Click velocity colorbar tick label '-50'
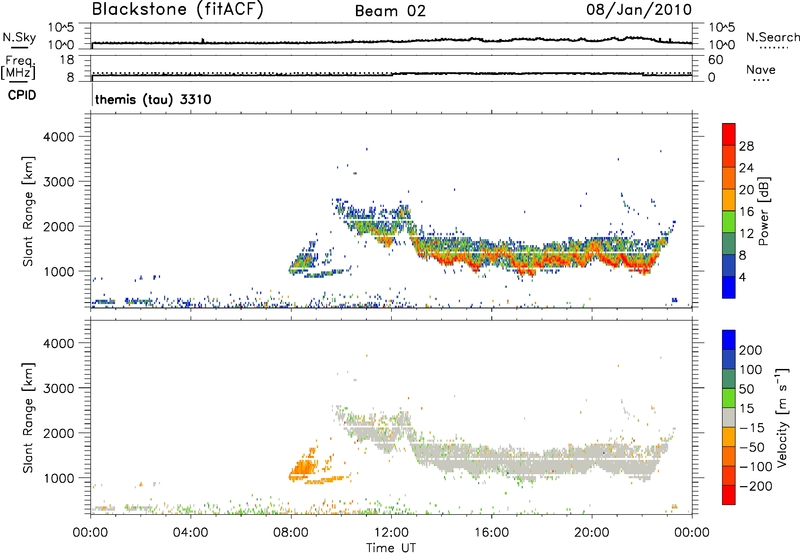The image size is (800, 554). coord(752,447)
